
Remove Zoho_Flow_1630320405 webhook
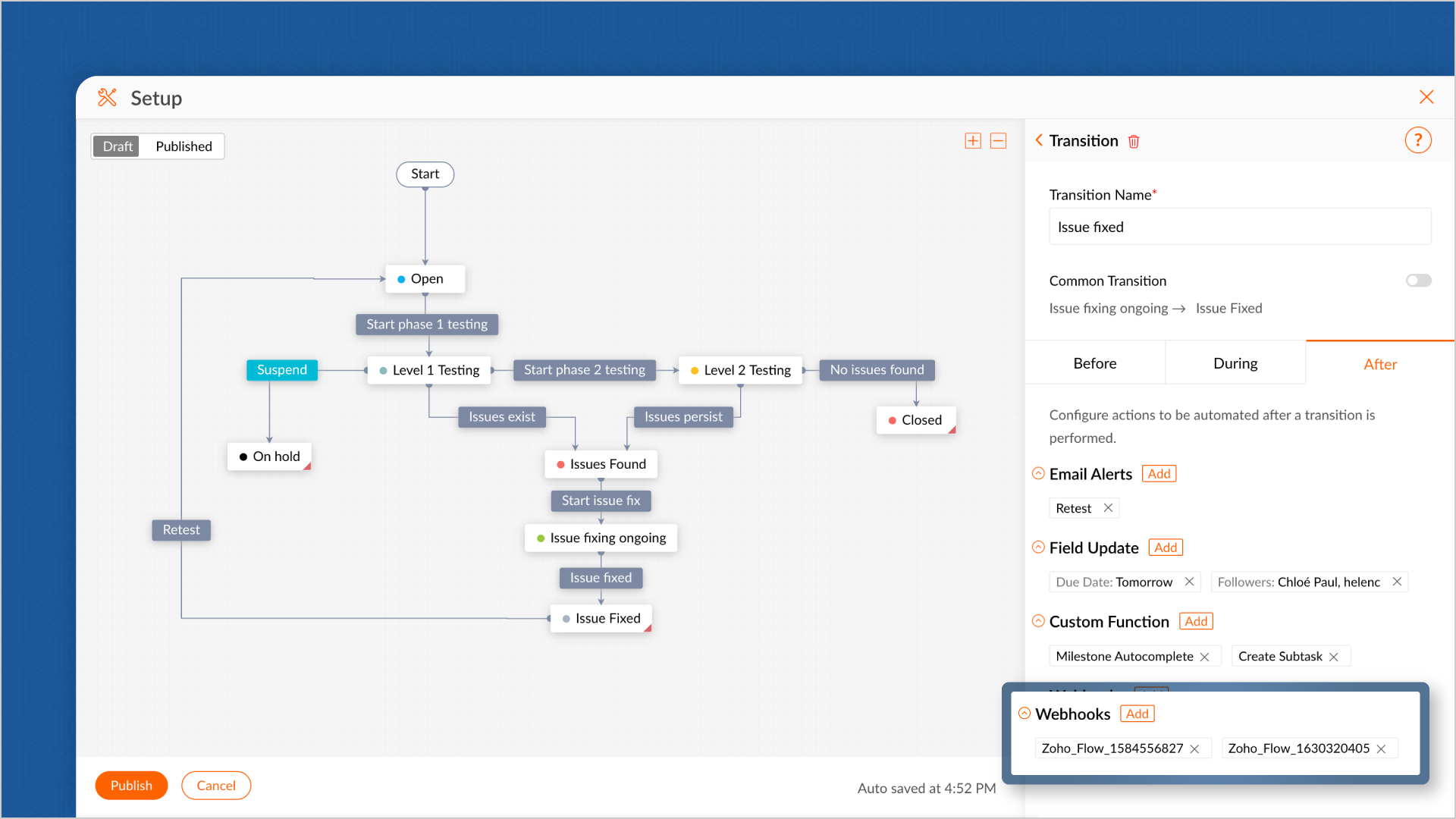tap(1381, 749)
